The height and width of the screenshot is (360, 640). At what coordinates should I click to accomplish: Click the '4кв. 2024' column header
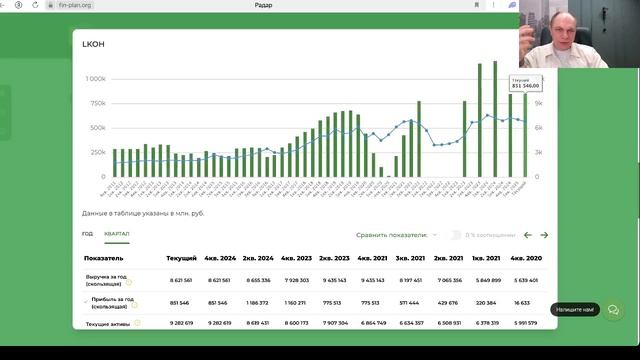click(220, 258)
